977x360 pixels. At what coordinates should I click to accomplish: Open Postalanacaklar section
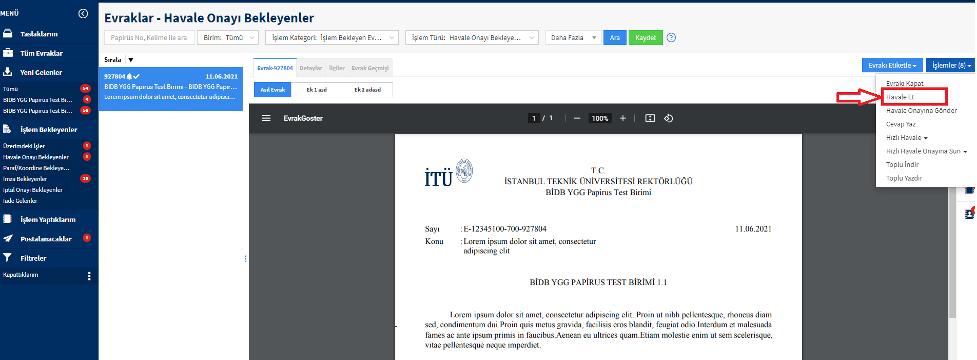coord(46,239)
